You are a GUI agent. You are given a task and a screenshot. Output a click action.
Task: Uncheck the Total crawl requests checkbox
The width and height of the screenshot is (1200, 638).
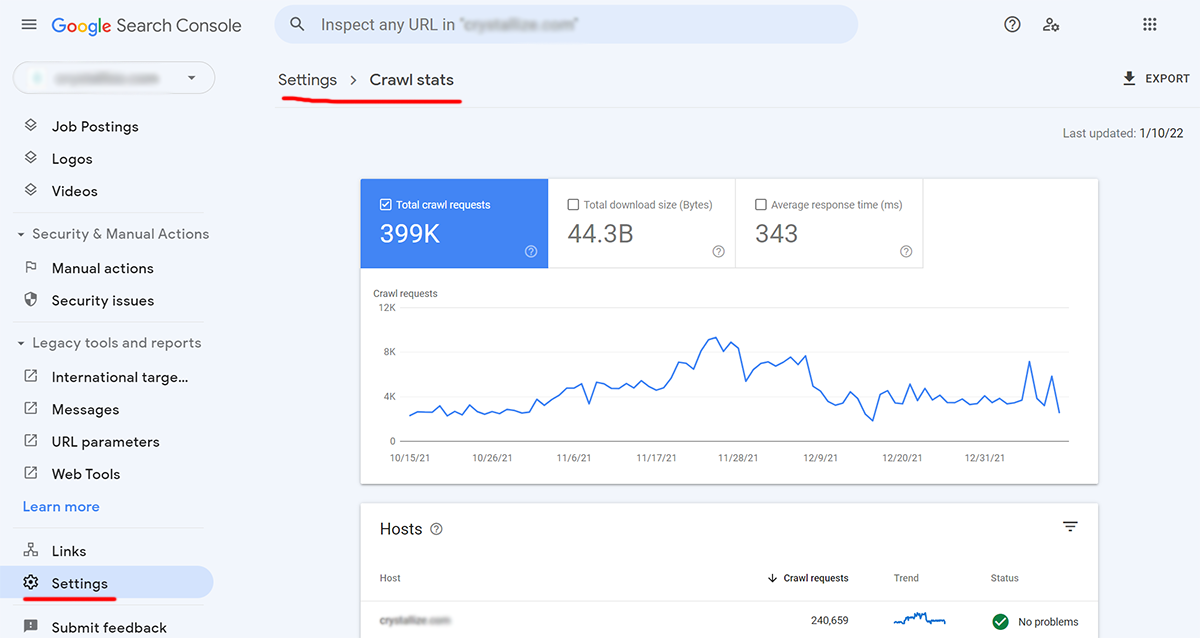tap(386, 205)
